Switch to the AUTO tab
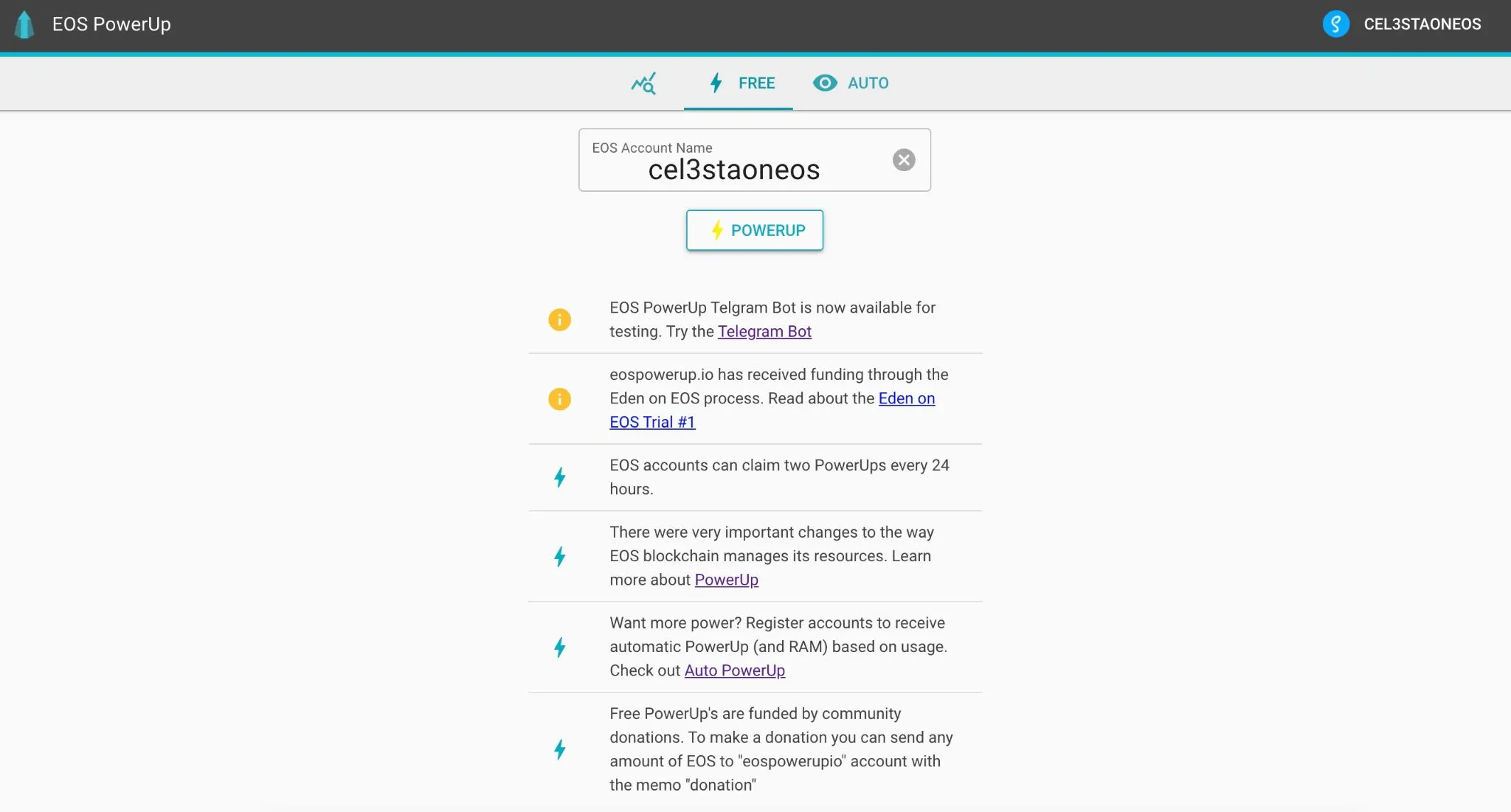Screen dimensions: 1511x812 pyautogui.click(x=851, y=83)
